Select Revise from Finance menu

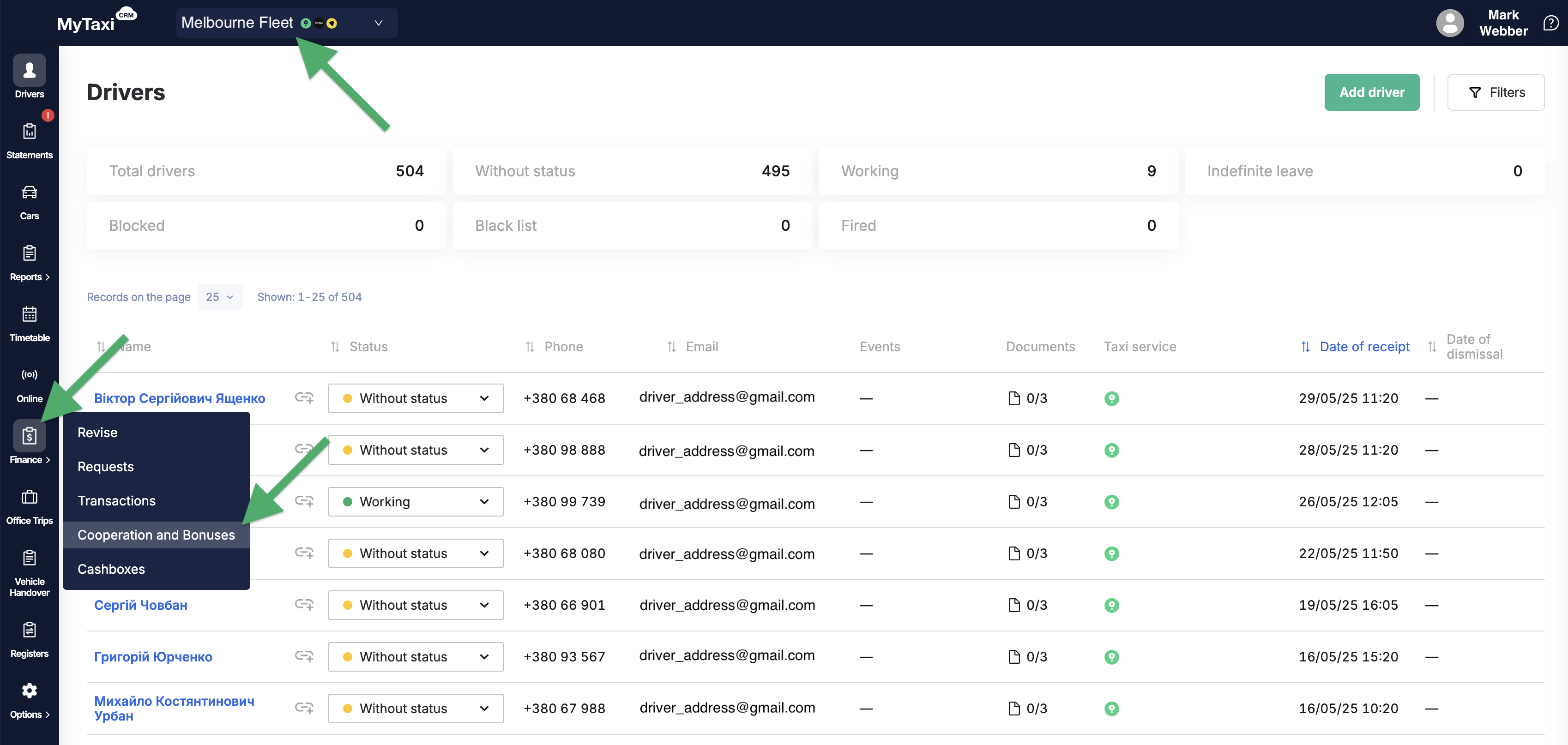click(157, 432)
